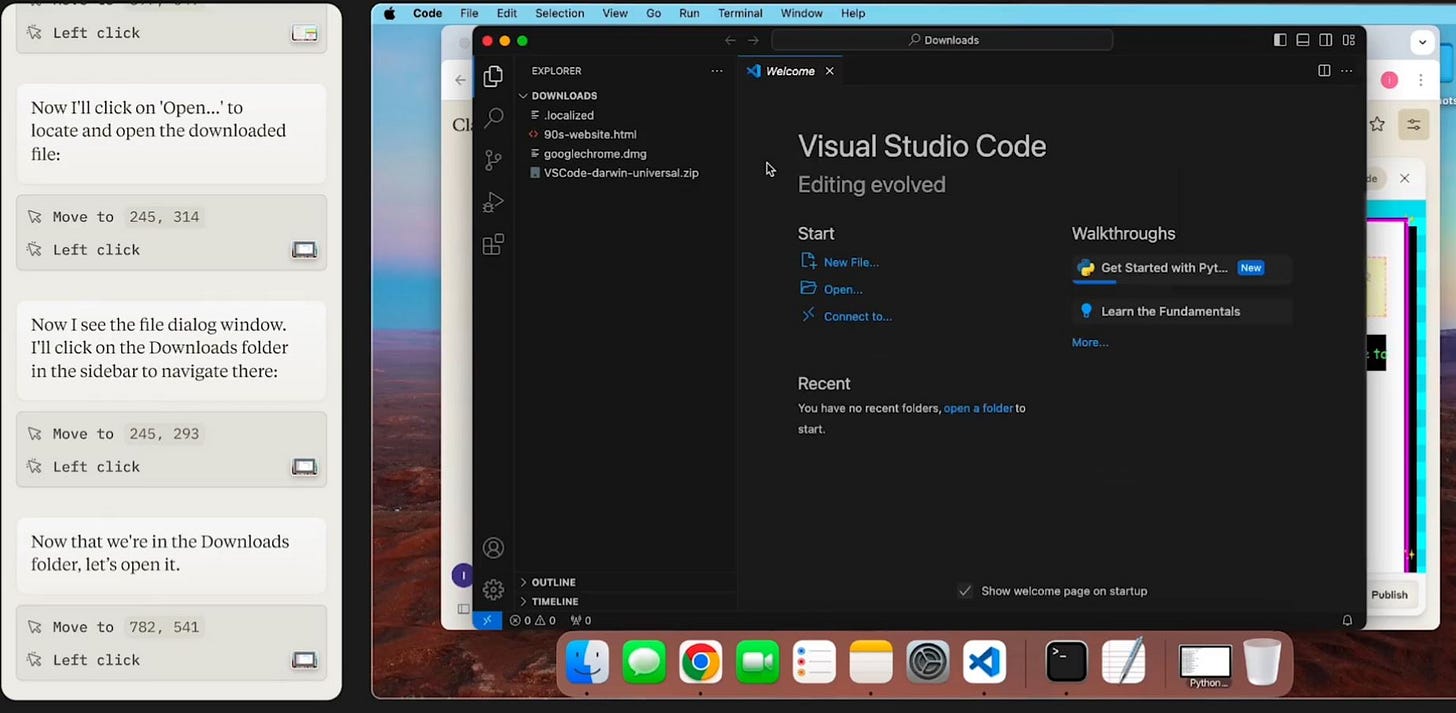Open the Source Control view
This screenshot has height=713, width=1456.
click(493, 160)
